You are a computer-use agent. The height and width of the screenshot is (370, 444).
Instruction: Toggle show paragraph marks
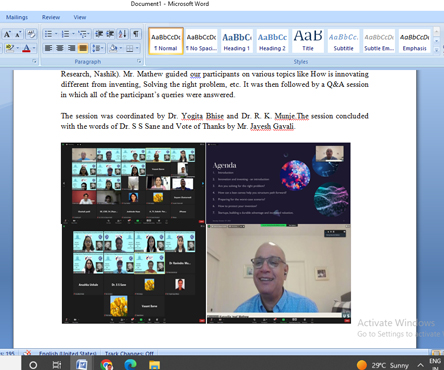tap(136, 34)
